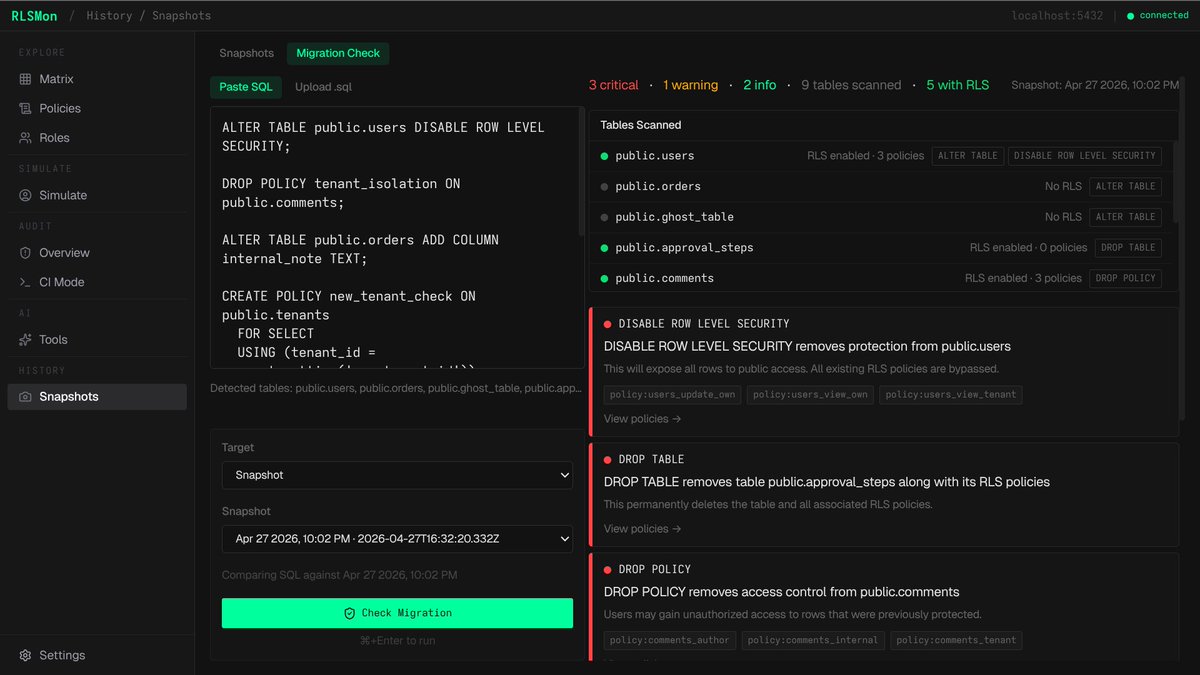
Task: Click the DROP TABLE tag on public.approval_steps row
Action: [x=1128, y=248]
